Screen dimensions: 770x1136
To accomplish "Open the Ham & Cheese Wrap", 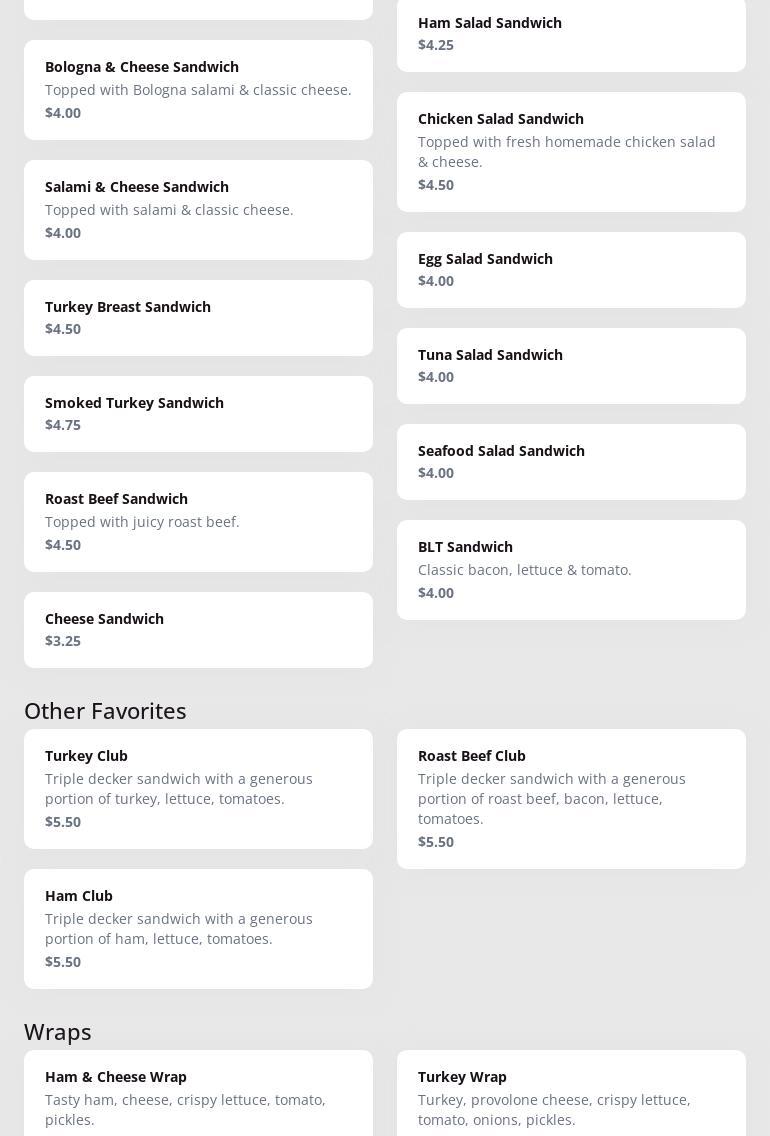I will point(198,1095).
